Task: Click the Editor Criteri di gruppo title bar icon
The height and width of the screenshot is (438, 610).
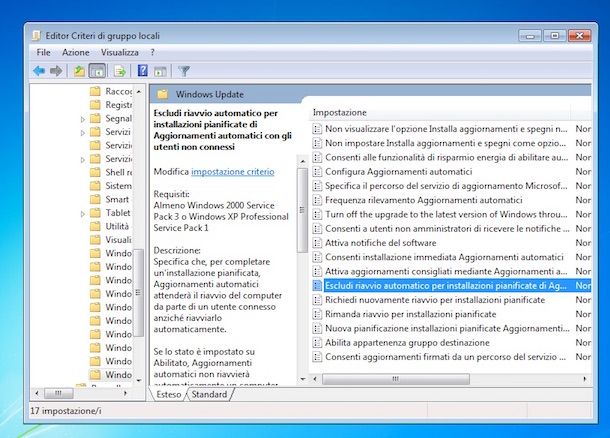Action: point(36,36)
